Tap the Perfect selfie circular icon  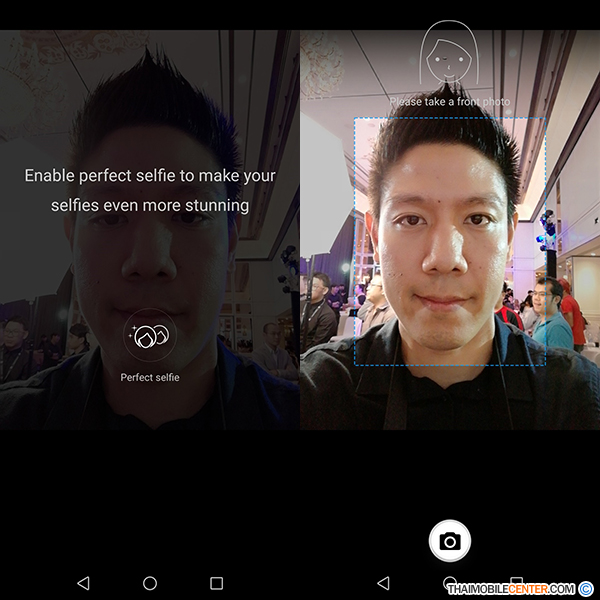click(149, 338)
